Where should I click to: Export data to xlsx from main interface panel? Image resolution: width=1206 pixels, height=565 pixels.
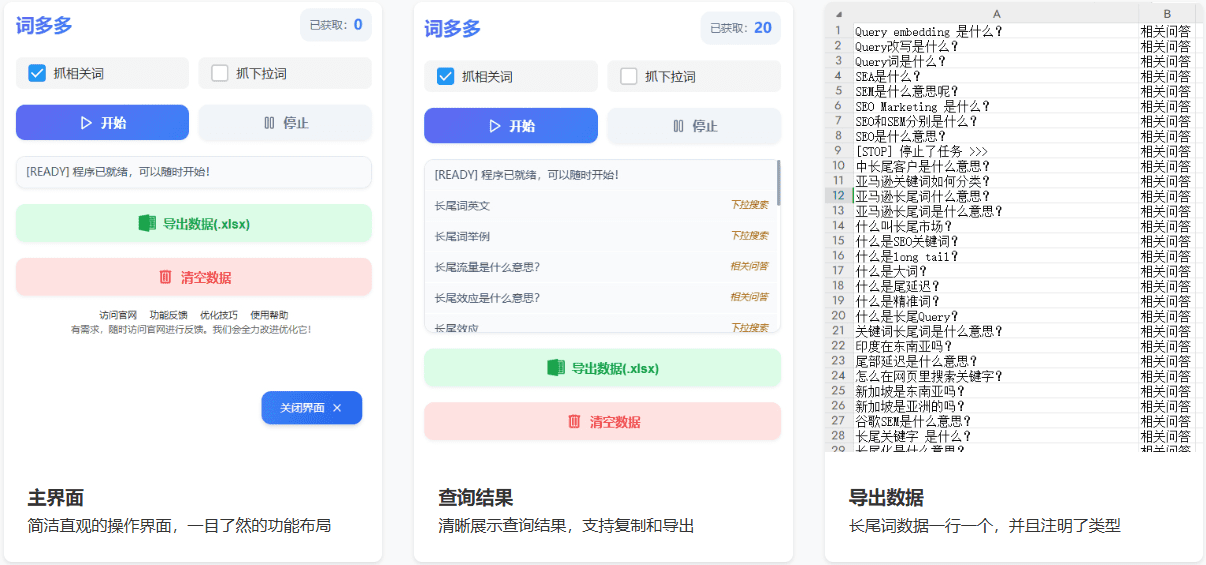tap(194, 223)
